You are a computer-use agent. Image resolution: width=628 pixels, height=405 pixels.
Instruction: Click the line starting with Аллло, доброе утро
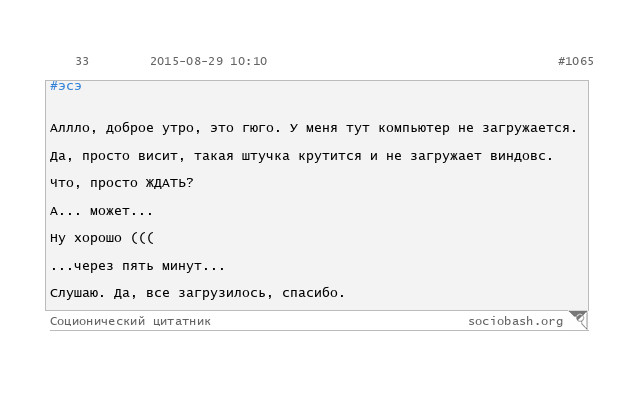coord(313,128)
